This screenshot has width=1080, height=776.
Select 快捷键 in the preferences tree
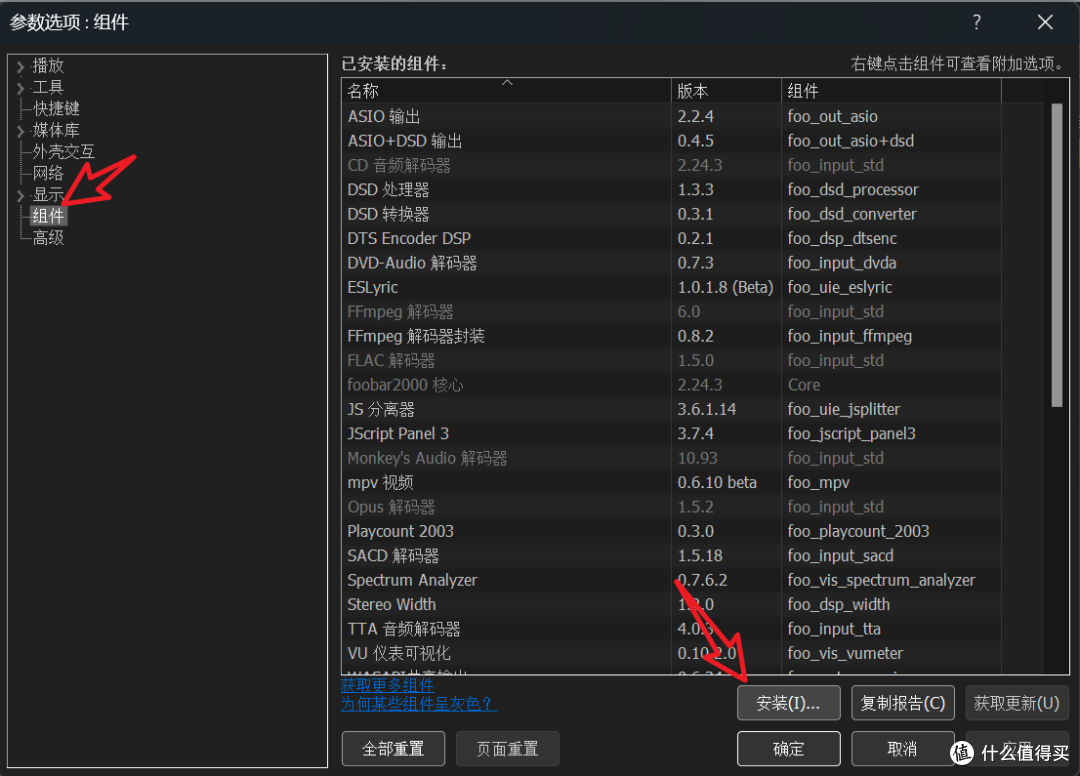(56, 109)
